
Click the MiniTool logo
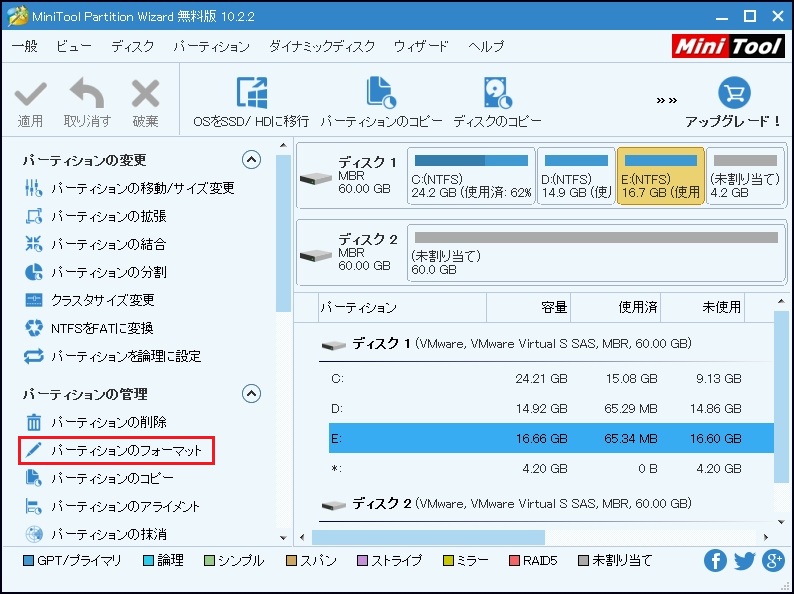click(x=729, y=47)
